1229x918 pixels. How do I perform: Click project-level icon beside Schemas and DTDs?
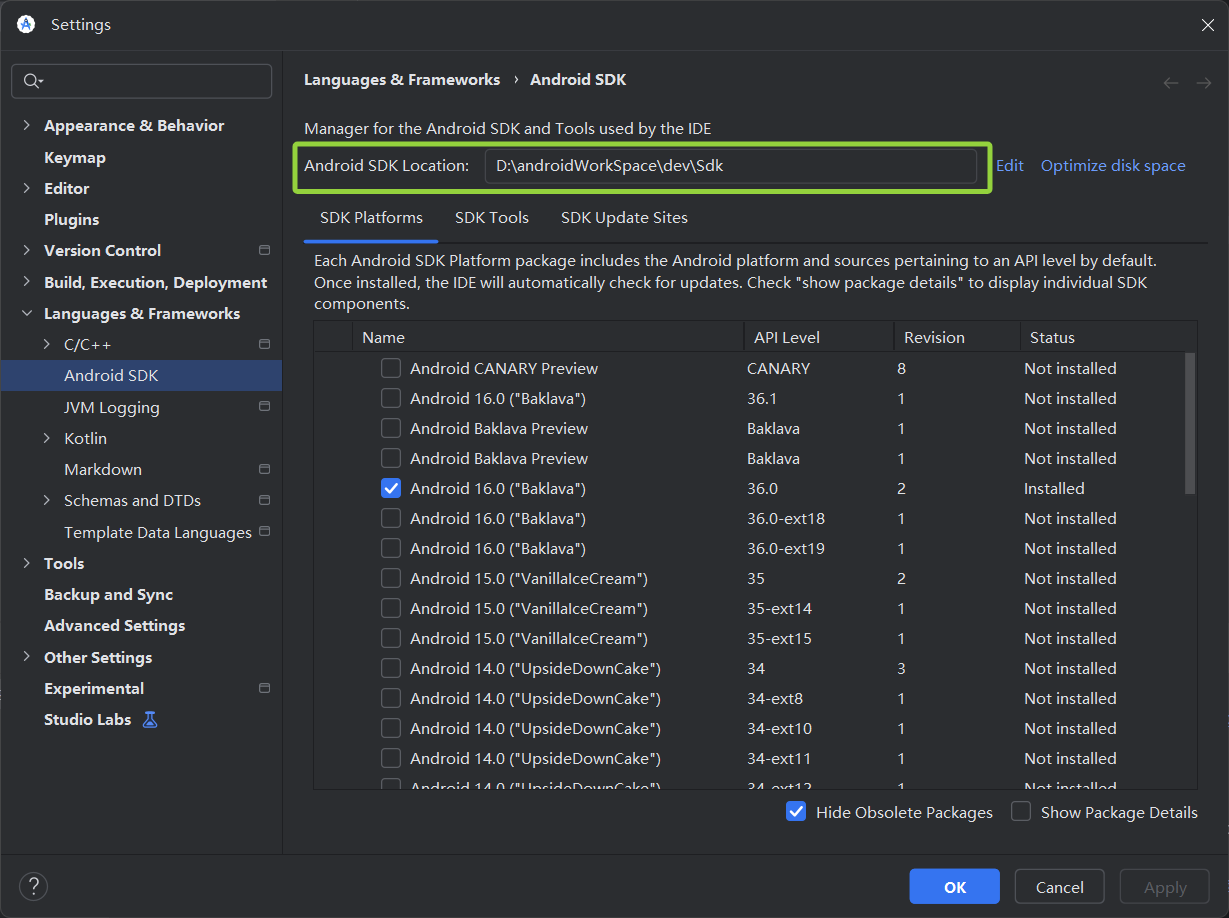[264, 500]
